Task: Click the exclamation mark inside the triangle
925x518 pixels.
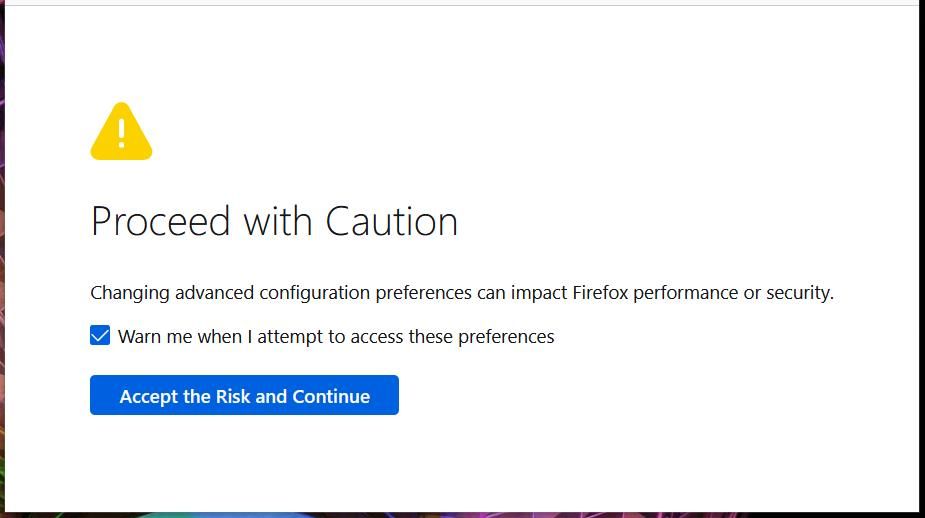Action: [121, 132]
